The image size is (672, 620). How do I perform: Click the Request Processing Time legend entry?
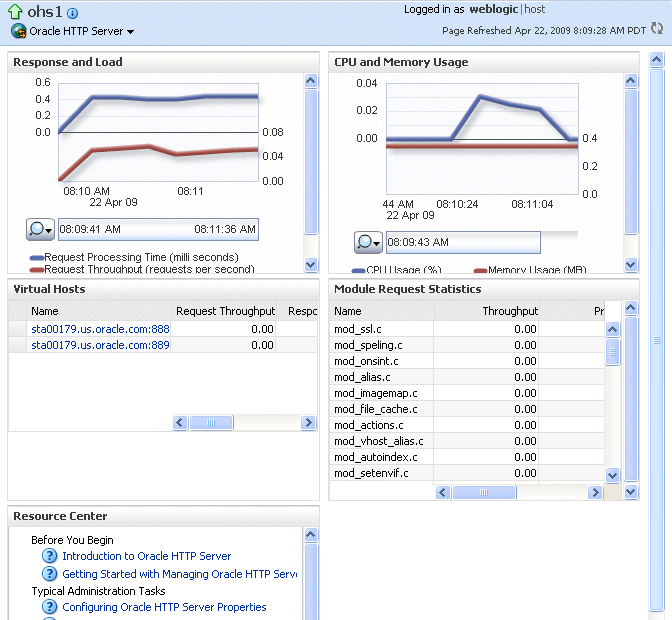134,257
